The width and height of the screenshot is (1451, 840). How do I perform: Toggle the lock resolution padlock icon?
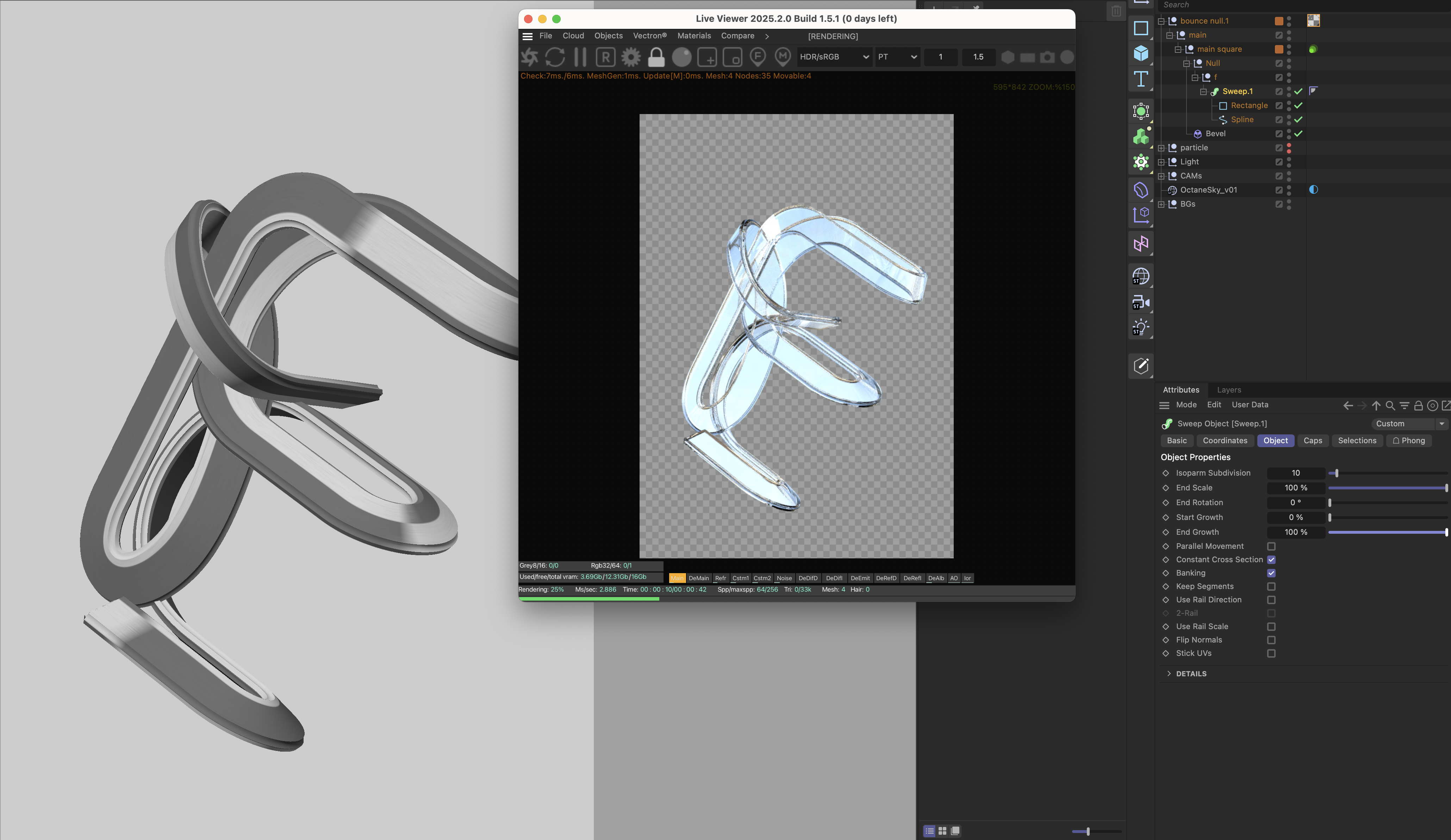tap(656, 57)
